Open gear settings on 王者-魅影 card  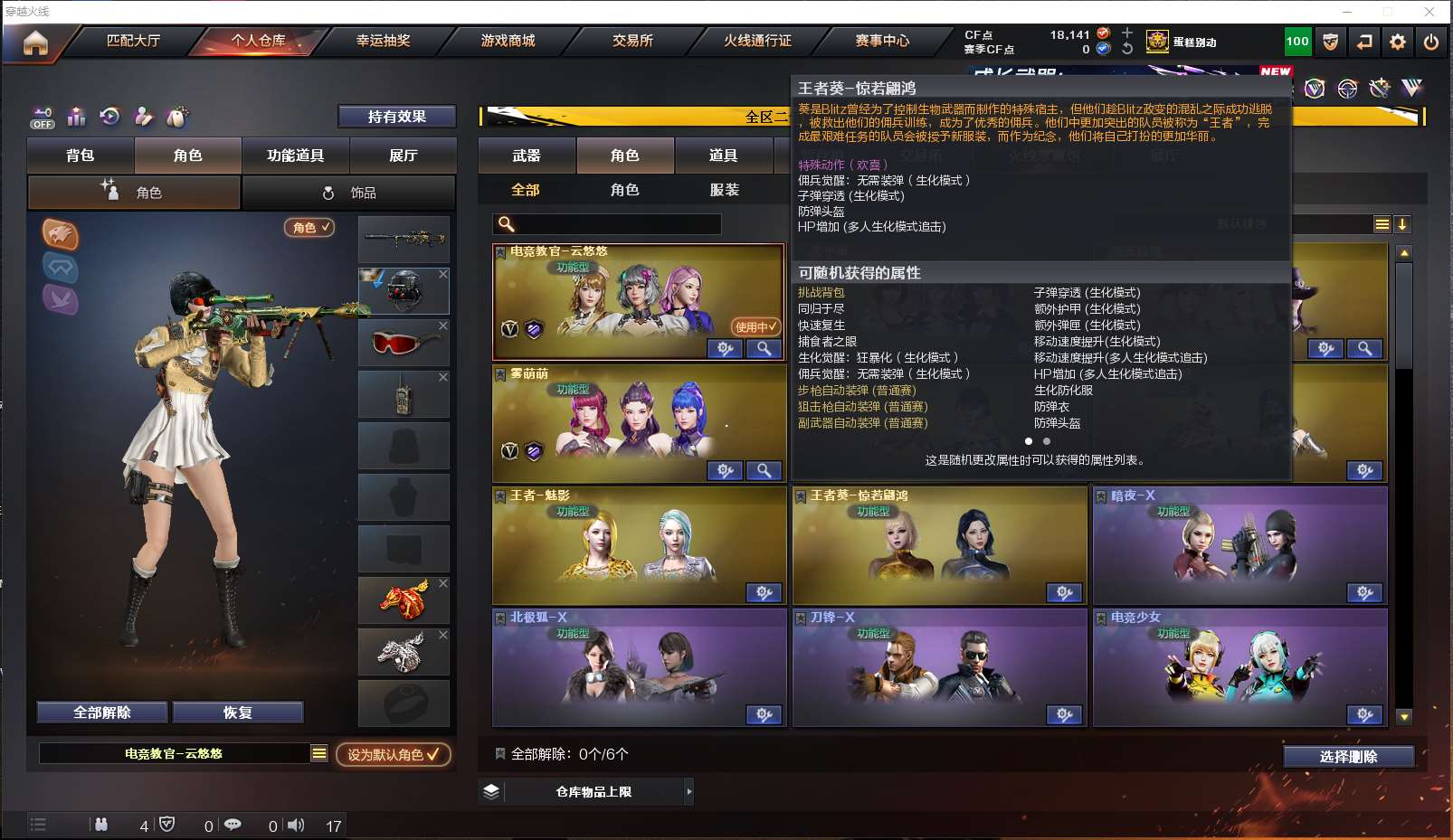(764, 592)
